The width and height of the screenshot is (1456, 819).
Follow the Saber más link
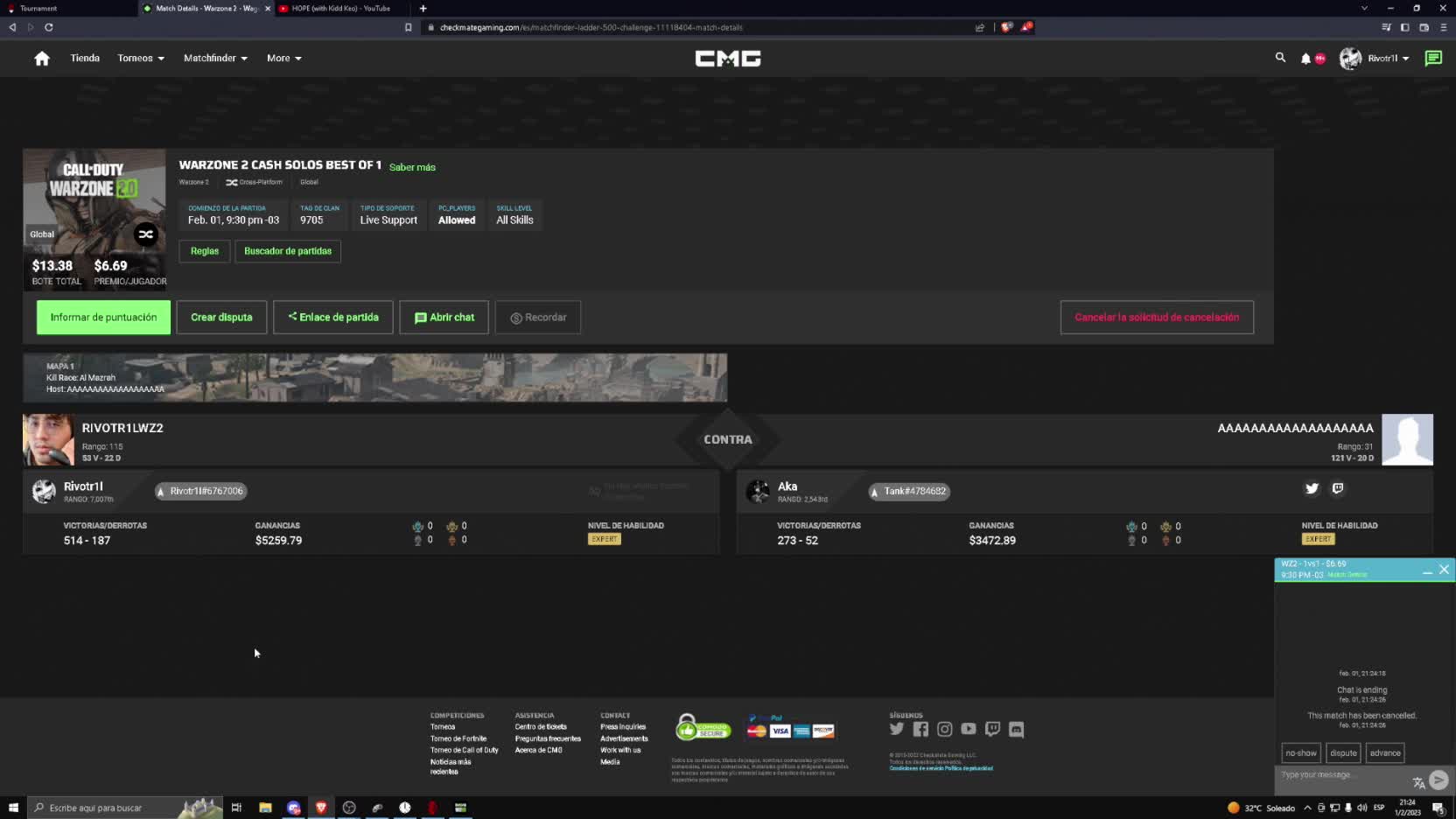pos(412,167)
